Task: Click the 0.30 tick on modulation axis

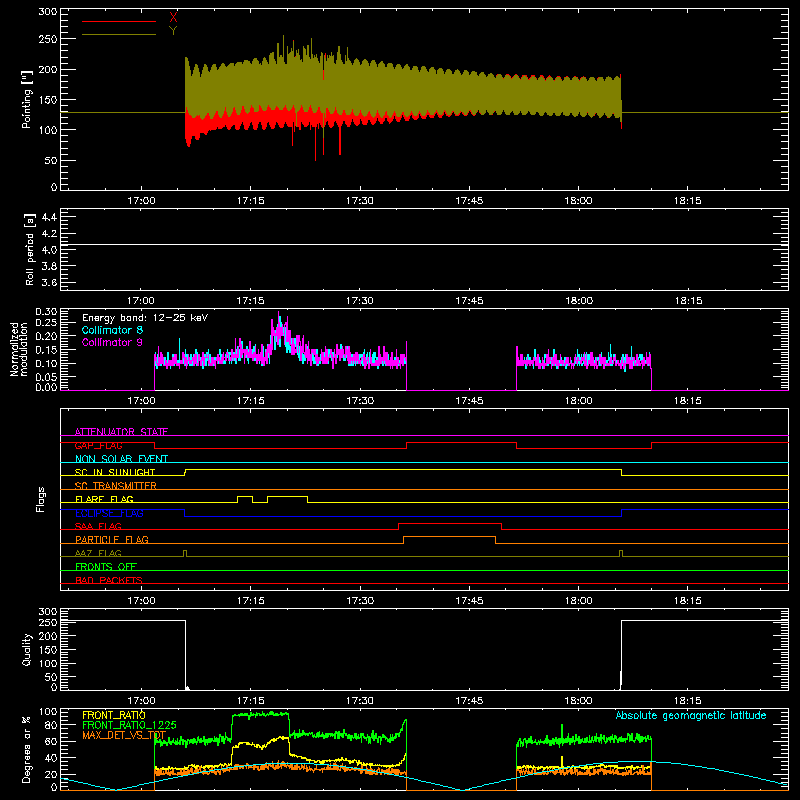Action: tap(46, 311)
